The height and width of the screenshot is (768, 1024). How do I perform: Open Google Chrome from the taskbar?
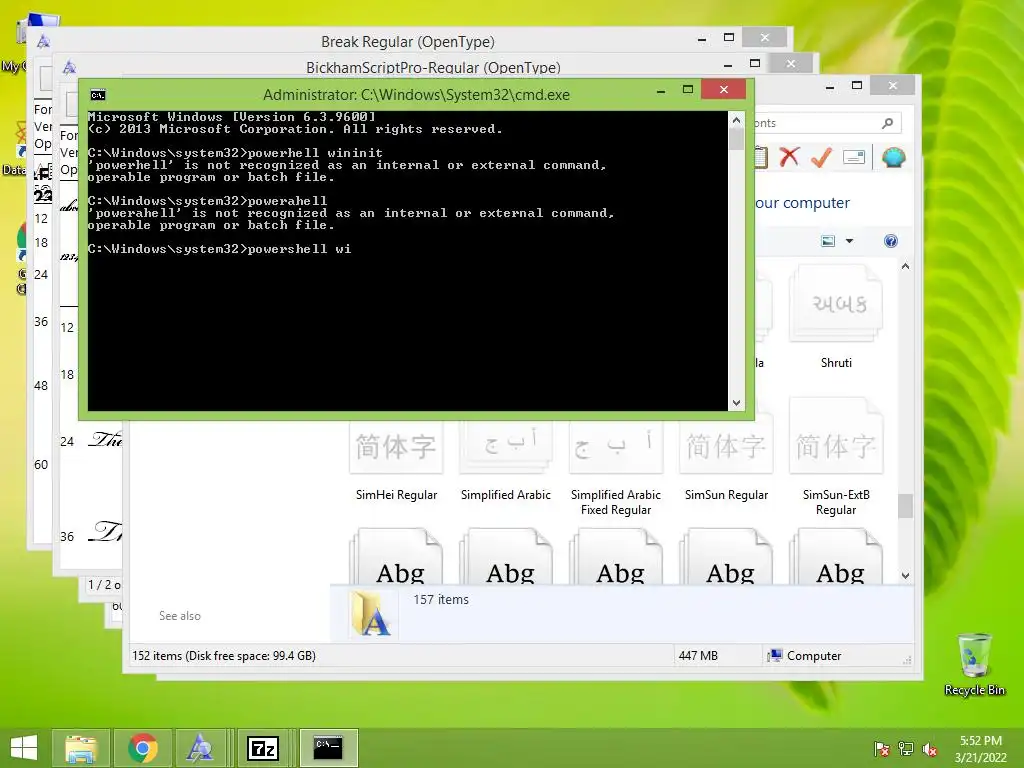[x=143, y=748]
